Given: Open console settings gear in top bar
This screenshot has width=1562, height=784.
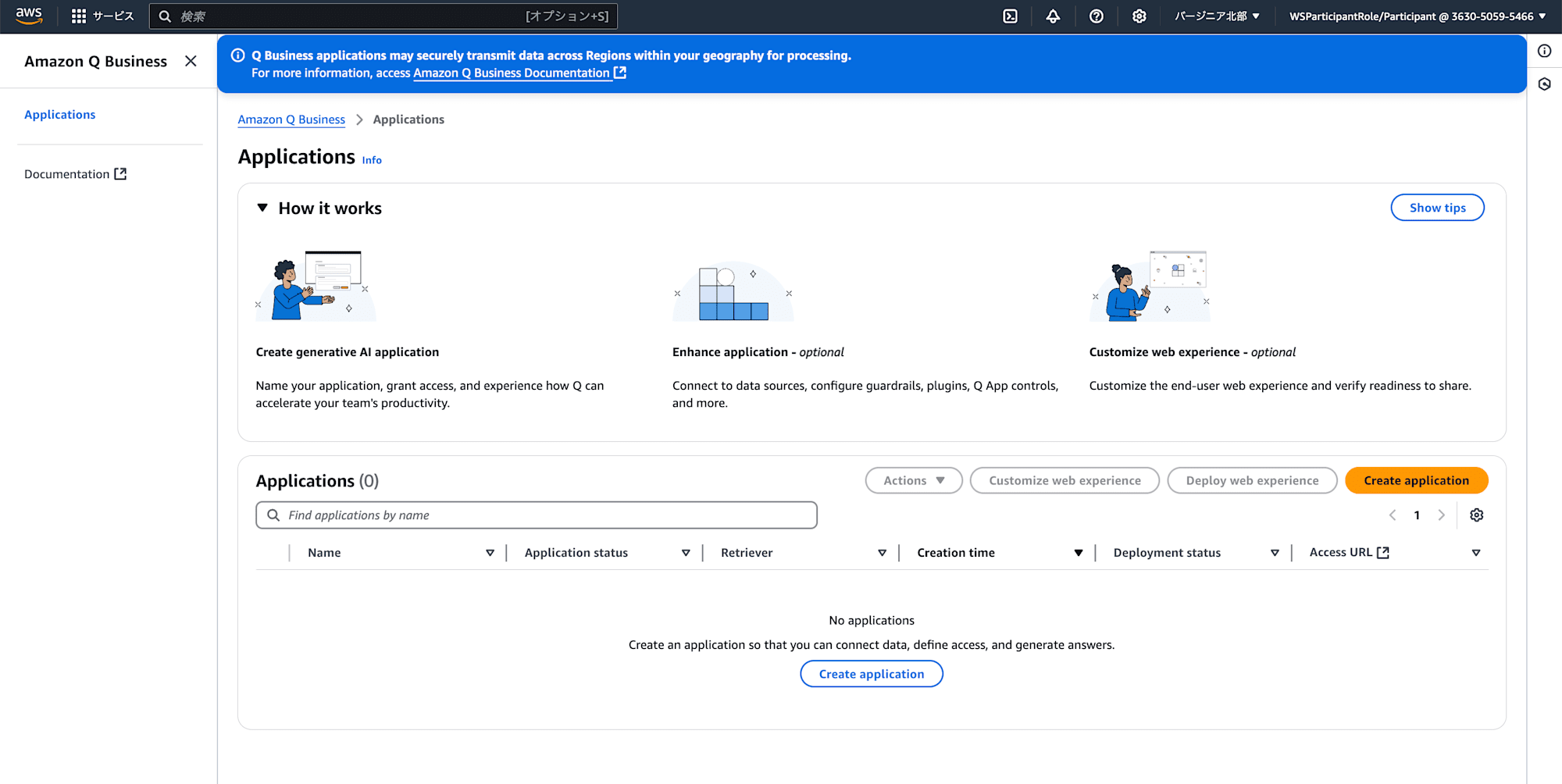Looking at the screenshot, I should [1139, 16].
